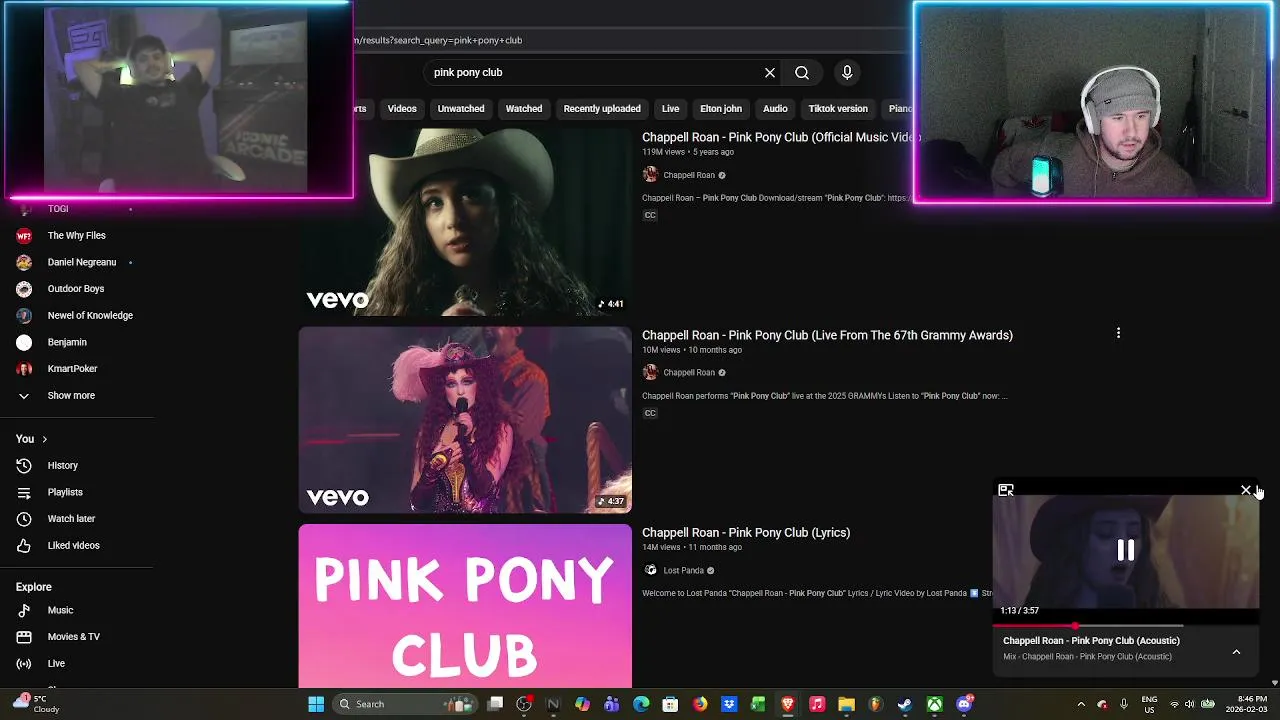Open Xbox app from the taskbar
Viewport: 1280px width, 720px height.
[x=934, y=704]
